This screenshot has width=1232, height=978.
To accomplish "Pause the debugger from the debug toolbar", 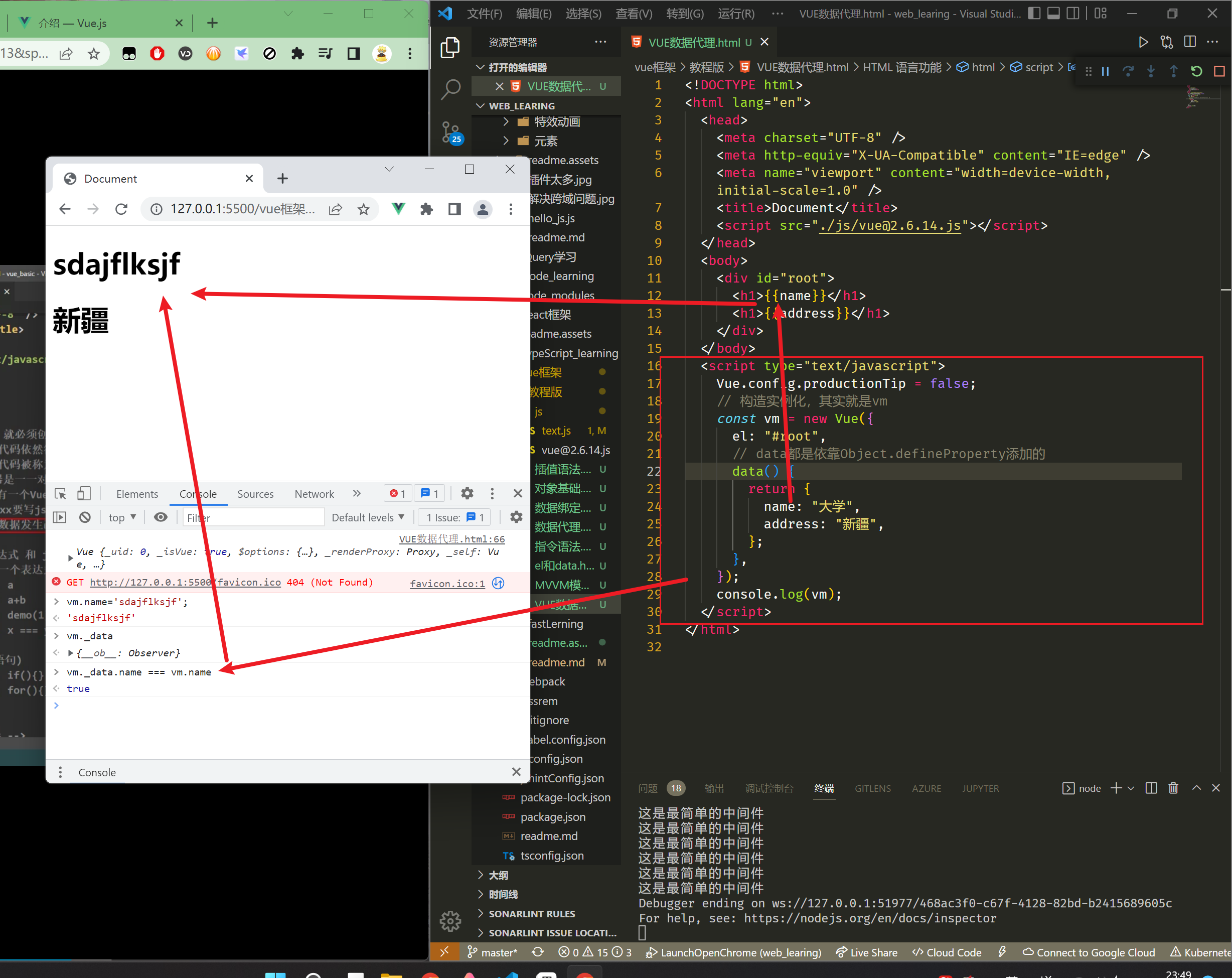I will [x=1105, y=71].
